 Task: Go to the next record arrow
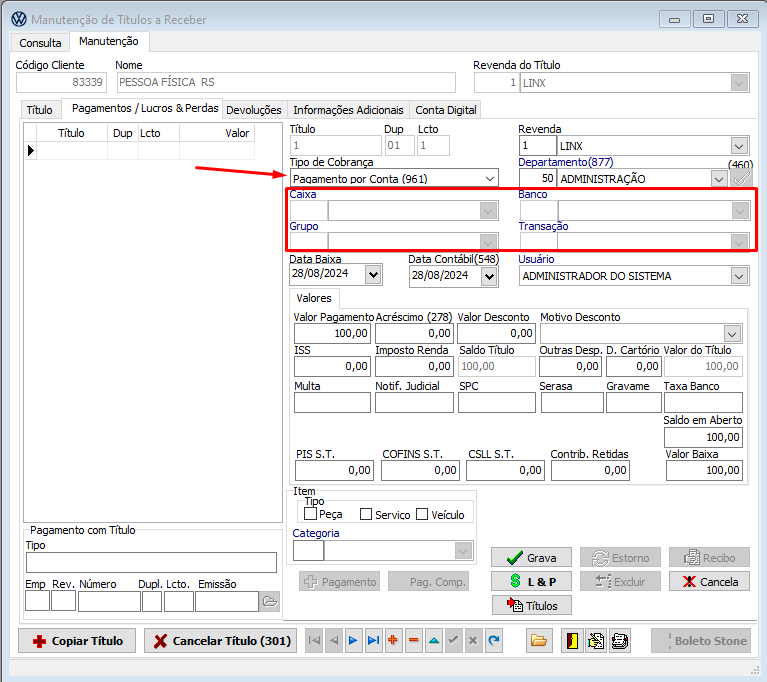coord(353,640)
